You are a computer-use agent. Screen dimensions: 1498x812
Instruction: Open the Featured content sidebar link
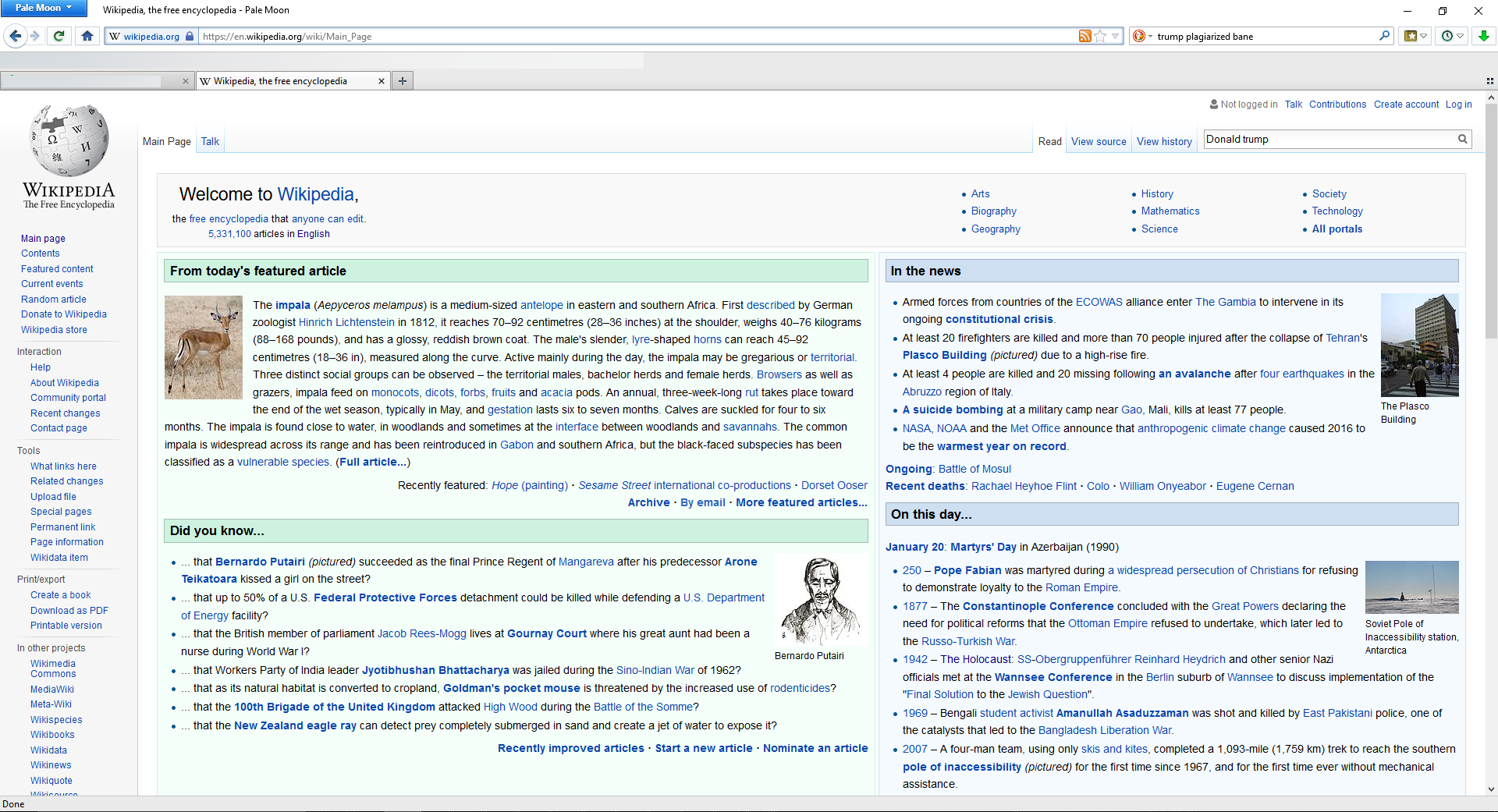[57, 268]
